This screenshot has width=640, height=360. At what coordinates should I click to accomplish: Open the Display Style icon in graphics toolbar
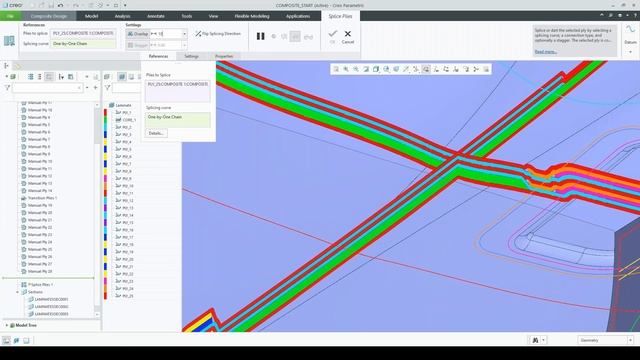pyautogui.click(x=376, y=69)
